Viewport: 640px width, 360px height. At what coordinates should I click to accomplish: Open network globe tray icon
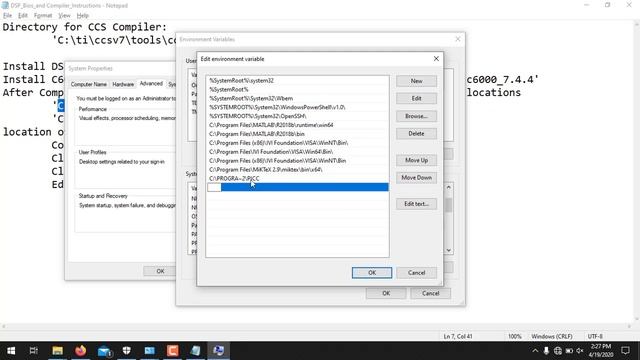tap(558, 351)
